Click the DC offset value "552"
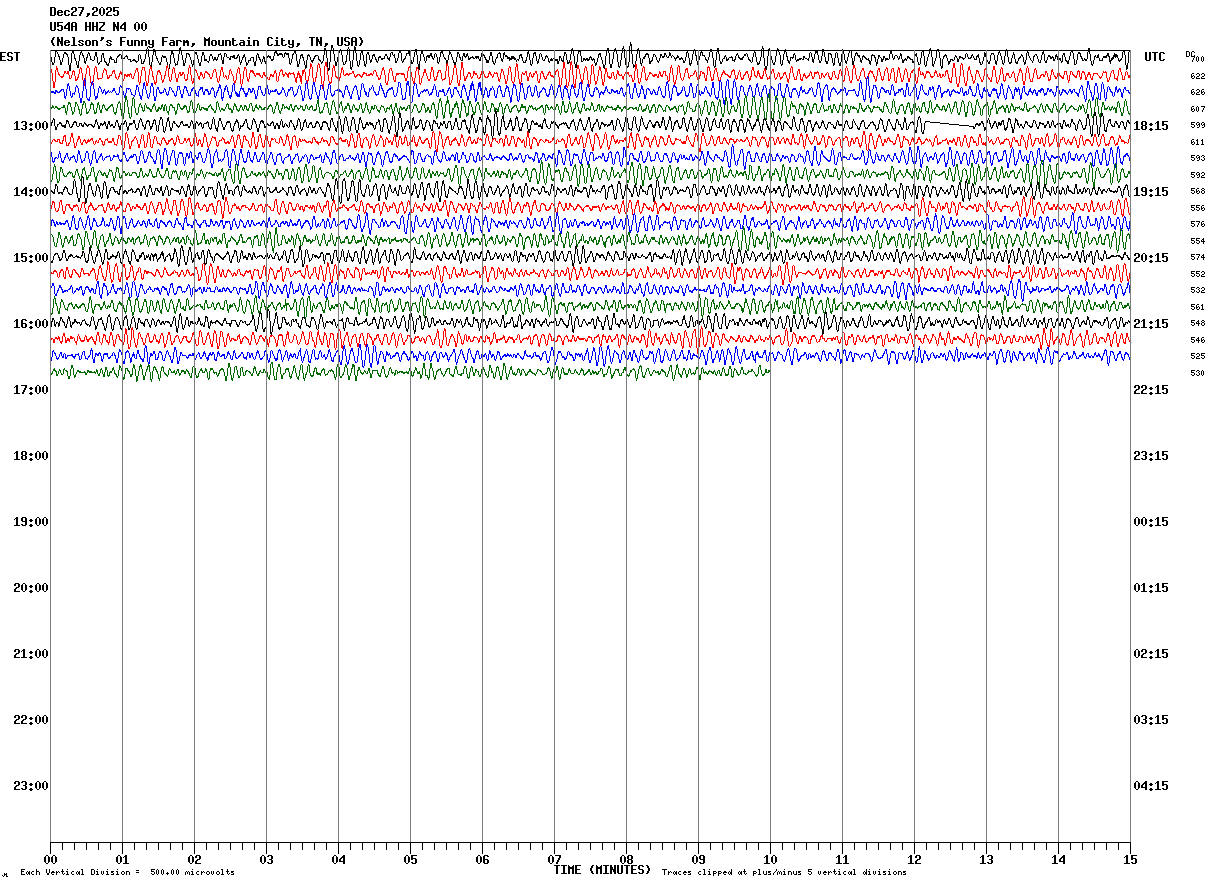 click(x=1197, y=274)
